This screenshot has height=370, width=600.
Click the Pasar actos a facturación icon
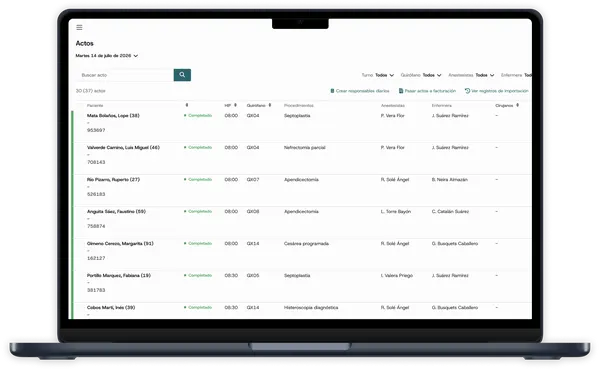(401, 91)
